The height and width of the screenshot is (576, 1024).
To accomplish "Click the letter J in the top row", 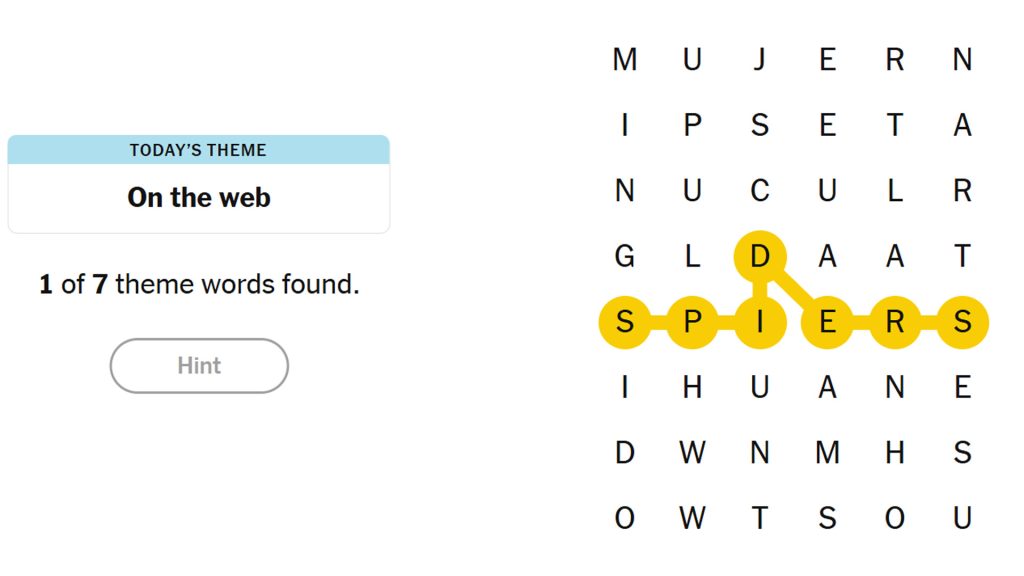I will [x=760, y=60].
